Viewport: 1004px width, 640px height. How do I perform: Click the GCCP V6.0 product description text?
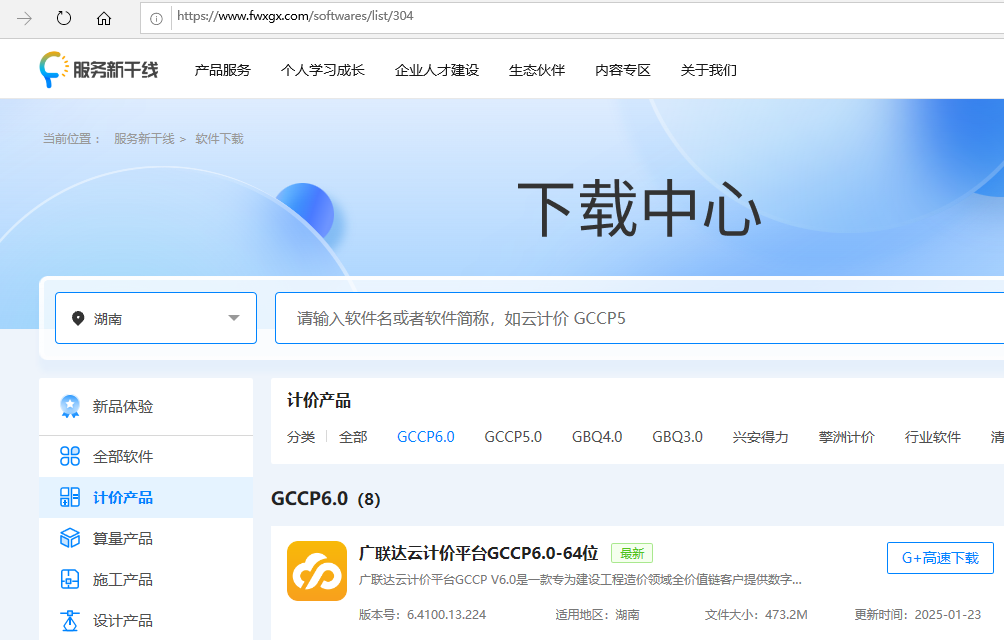580,580
